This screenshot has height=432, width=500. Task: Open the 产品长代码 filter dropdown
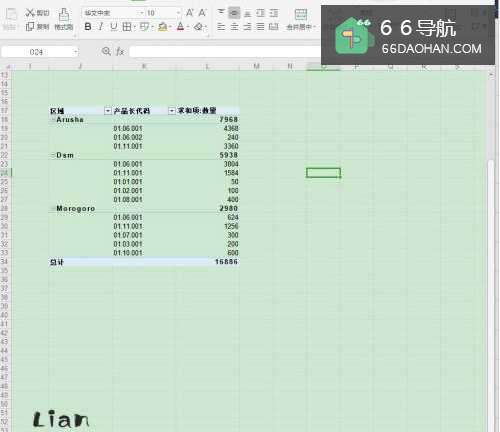171,111
